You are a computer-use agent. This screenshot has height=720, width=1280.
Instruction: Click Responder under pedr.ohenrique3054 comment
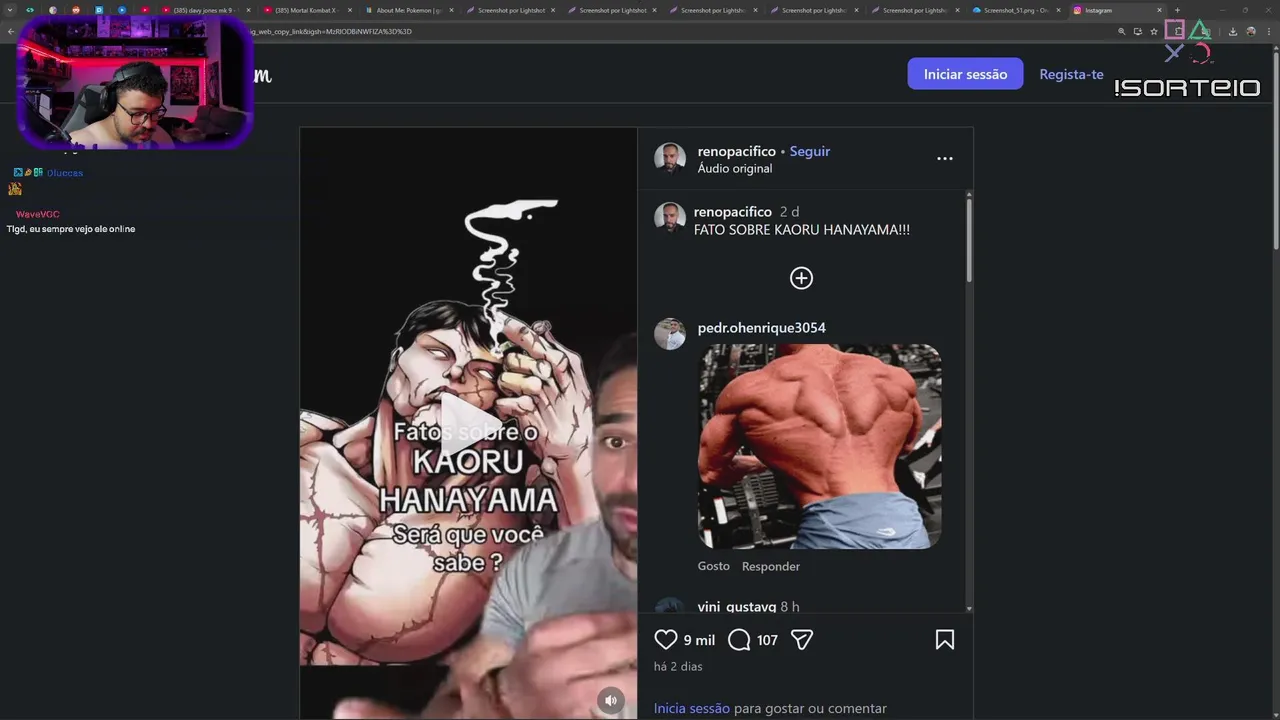(771, 566)
